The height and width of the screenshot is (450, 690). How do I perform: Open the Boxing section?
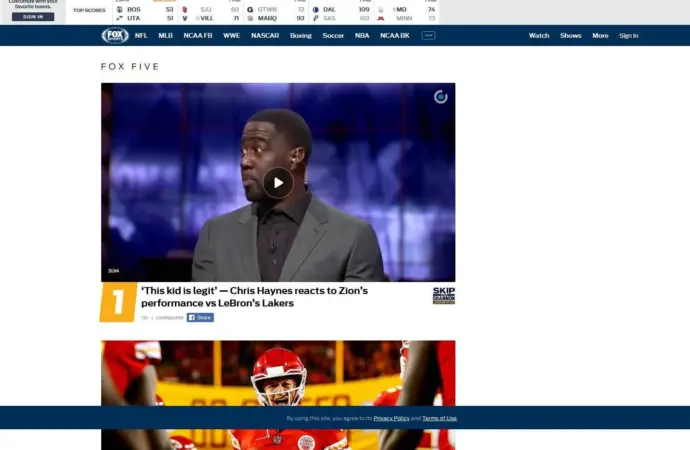tap(301, 36)
